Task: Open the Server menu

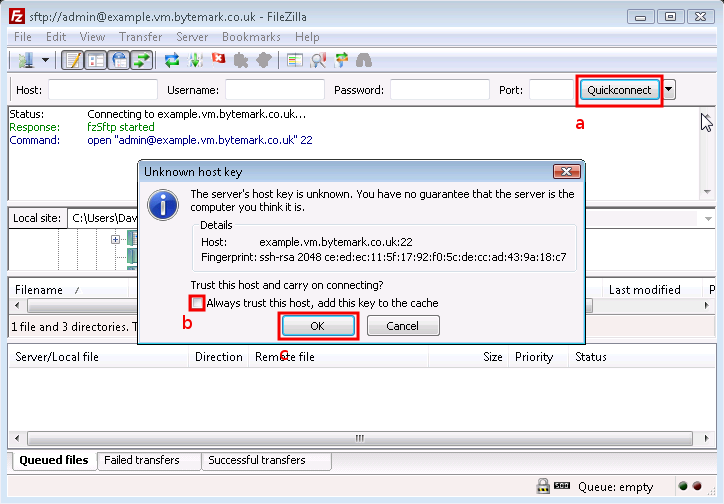Action: tap(192, 36)
